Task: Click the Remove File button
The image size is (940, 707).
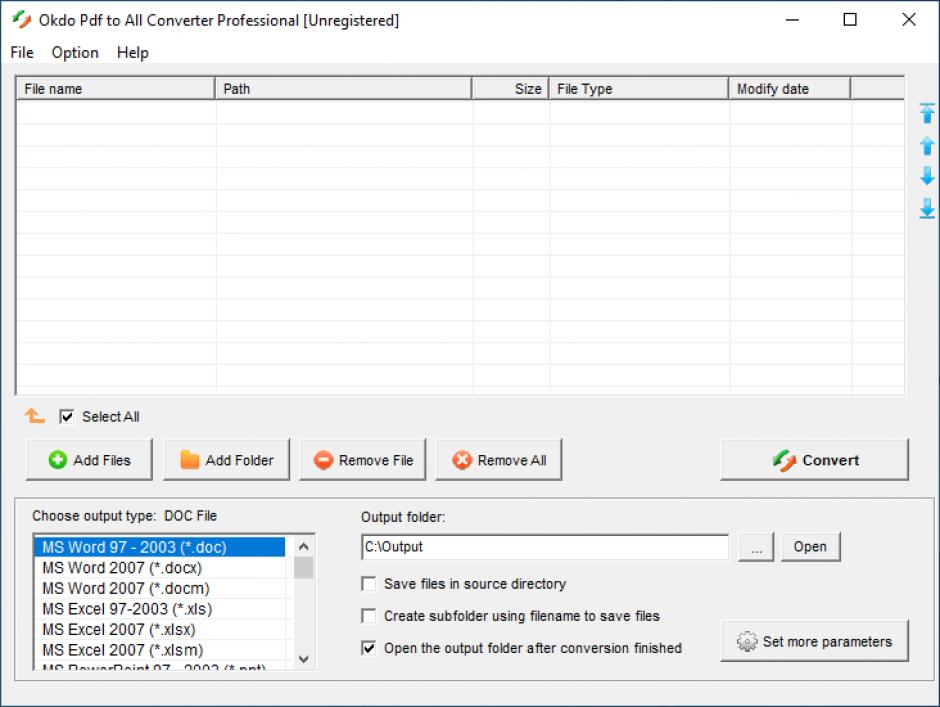Action: tap(363, 460)
